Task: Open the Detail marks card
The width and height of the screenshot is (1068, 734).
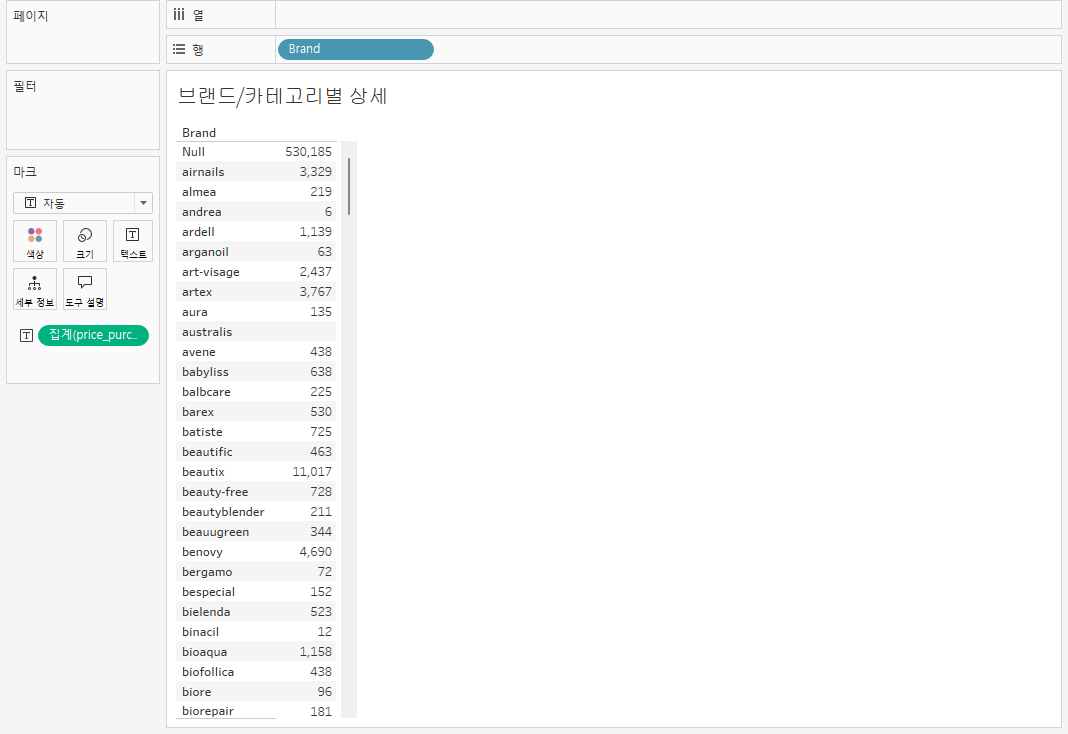Action: [35, 289]
